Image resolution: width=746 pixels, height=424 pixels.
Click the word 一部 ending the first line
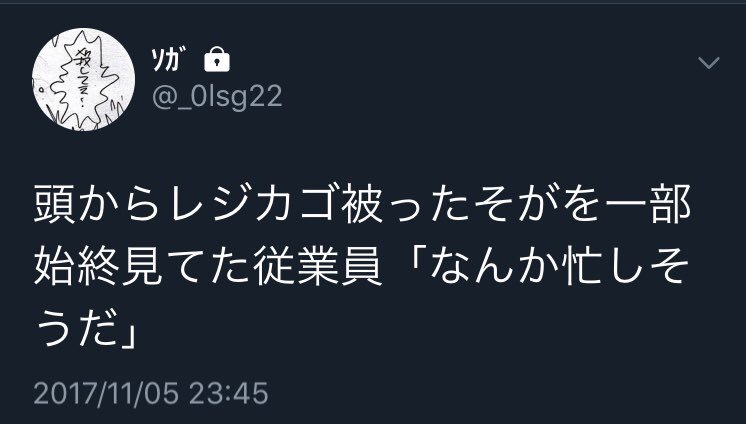tap(648, 206)
